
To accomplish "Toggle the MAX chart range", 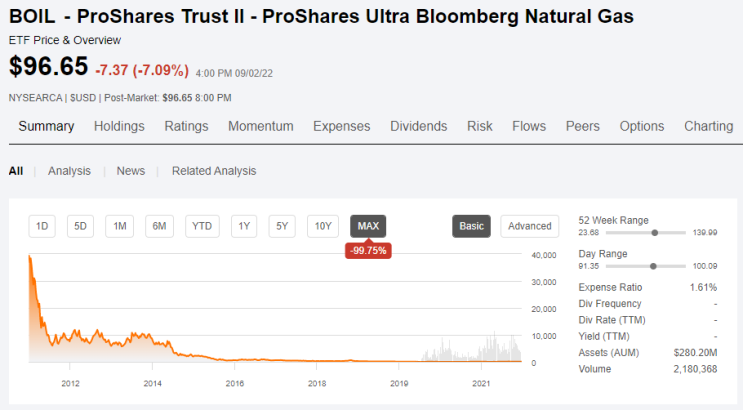I will click(x=368, y=226).
